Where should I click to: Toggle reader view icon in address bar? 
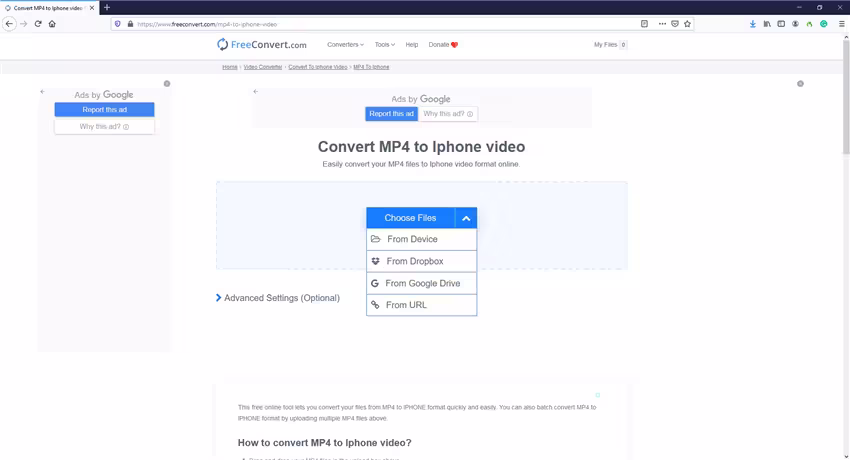[x=644, y=24]
